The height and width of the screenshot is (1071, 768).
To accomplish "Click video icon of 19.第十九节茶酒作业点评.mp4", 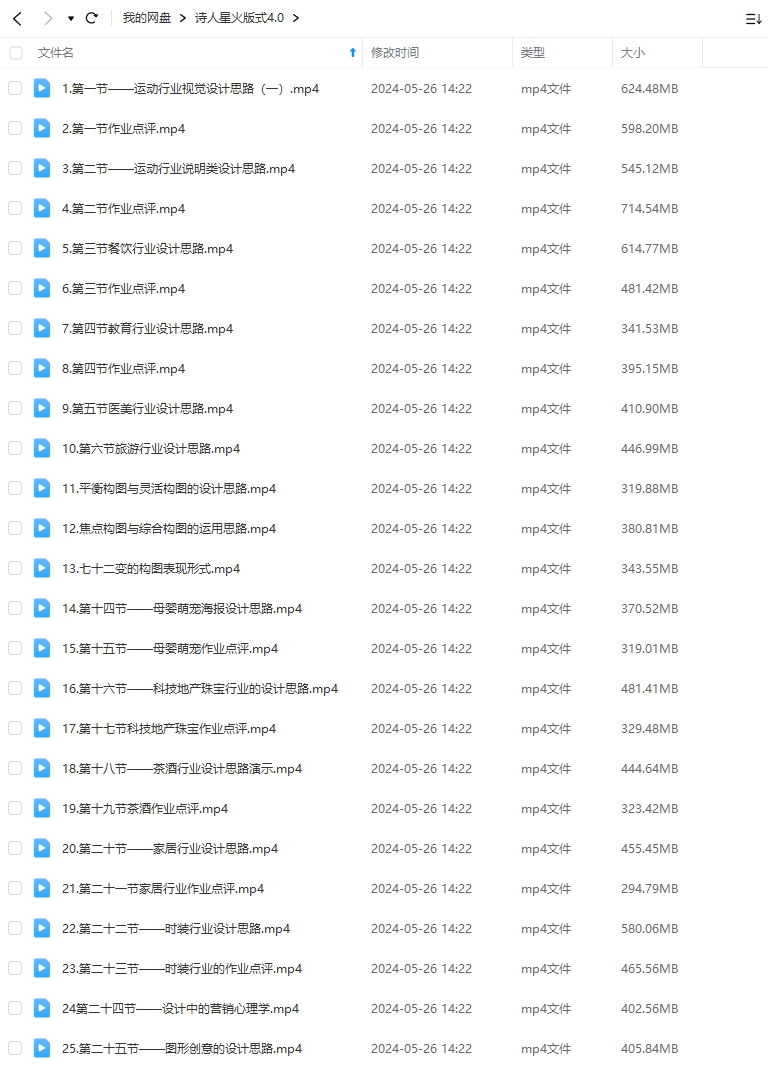I will 42,808.
